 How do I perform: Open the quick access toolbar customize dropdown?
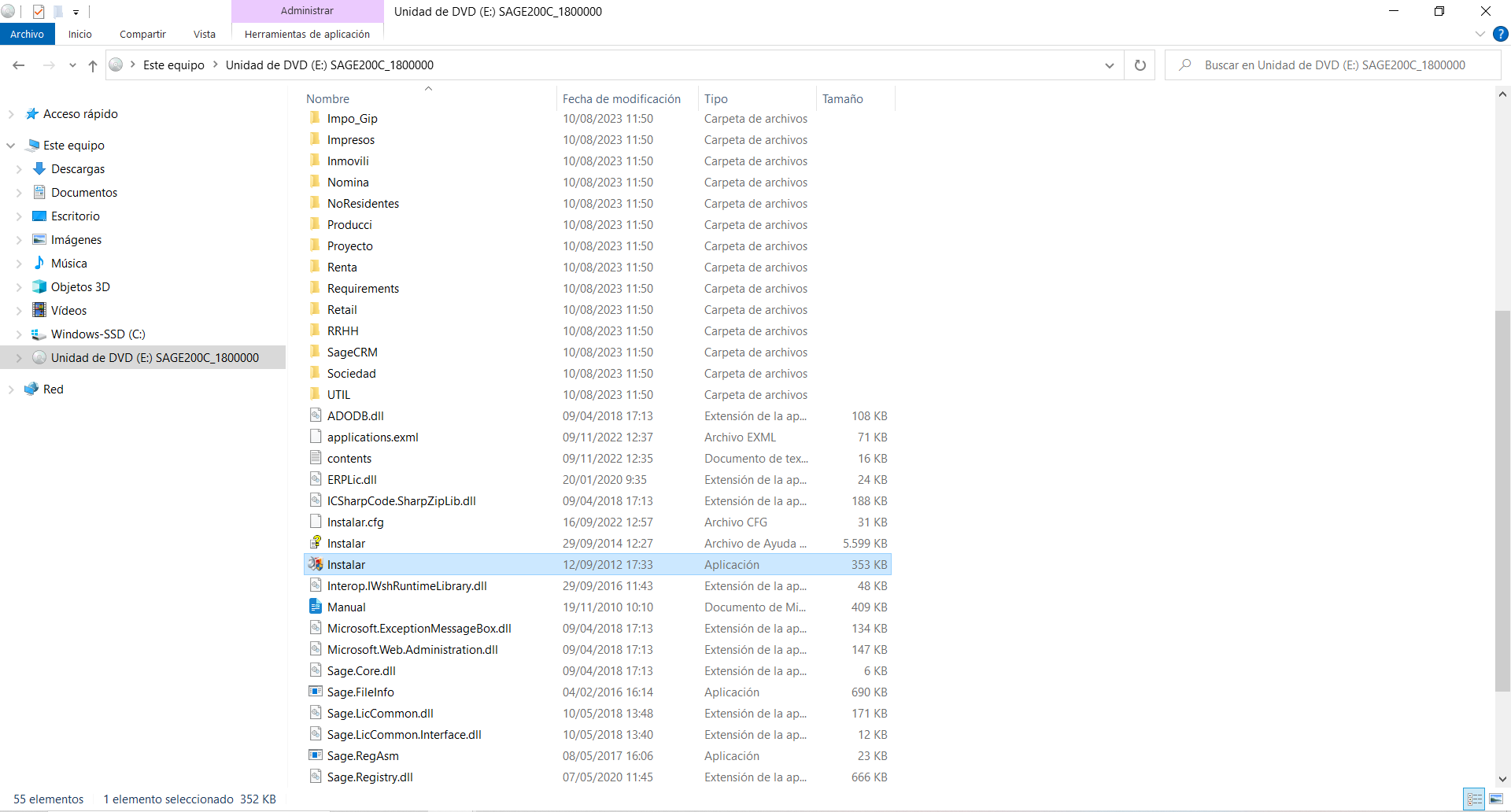[76, 13]
